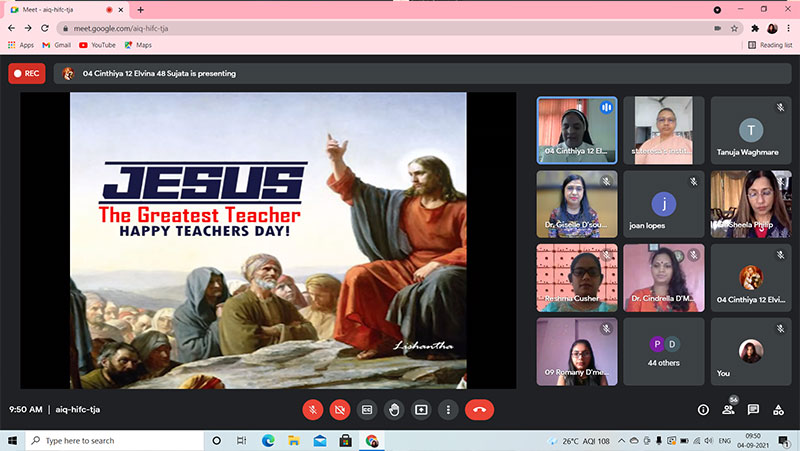This screenshot has height=451, width=800.
Task: Select Dr. Cindrella D'M... video tile
Action: pyautogui.click(x=663, y=278)
